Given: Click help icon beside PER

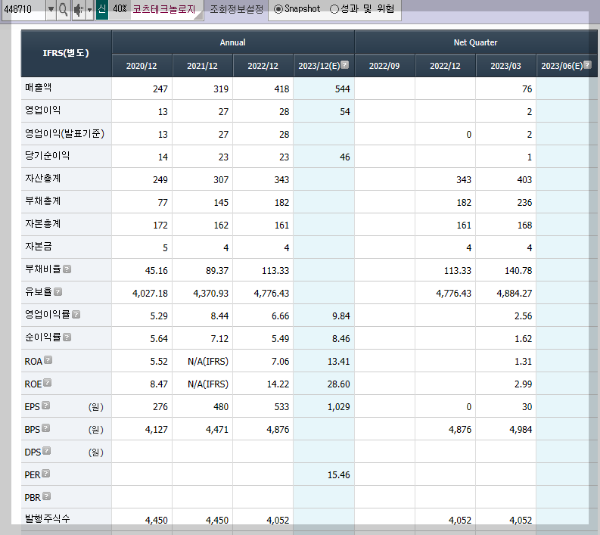Looking at the screenshot, I should pos(46,473).
